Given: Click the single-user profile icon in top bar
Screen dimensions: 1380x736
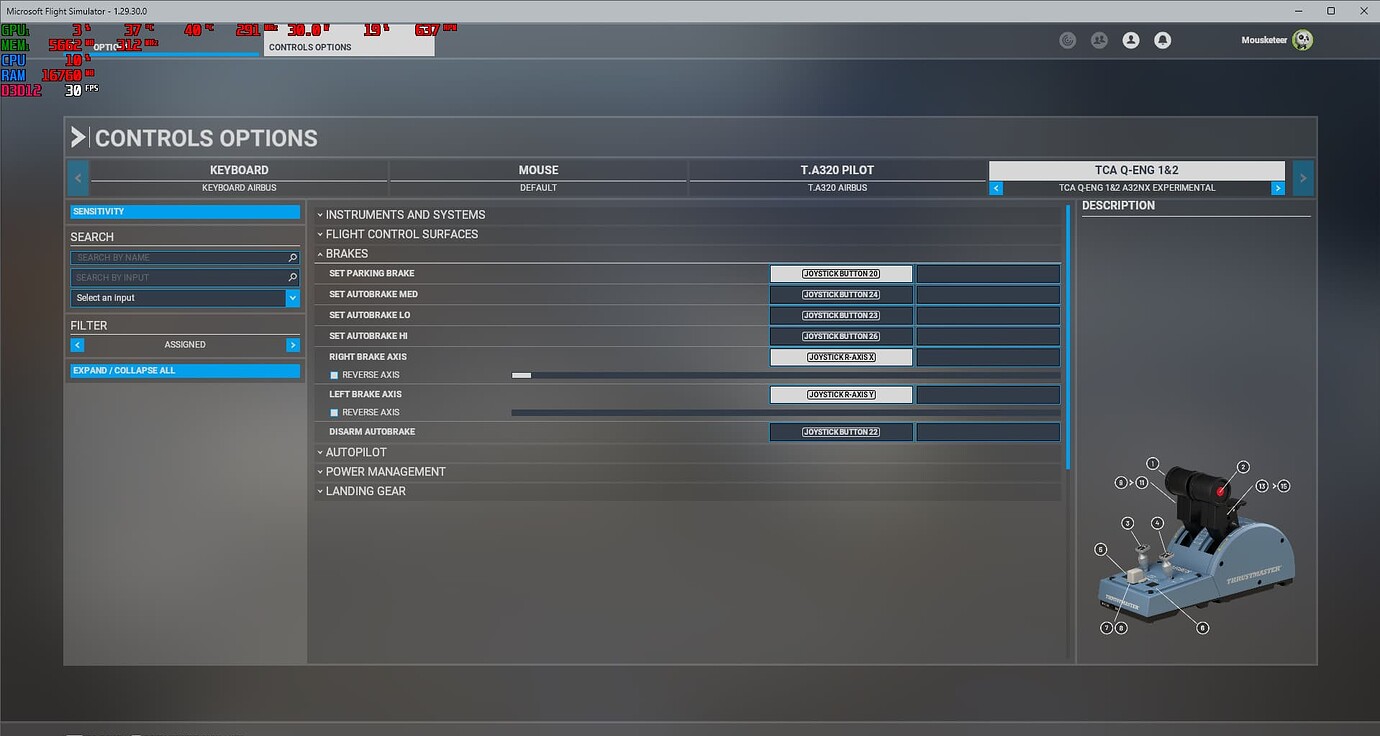Looking at the screenshot, I should (1130, 41).
